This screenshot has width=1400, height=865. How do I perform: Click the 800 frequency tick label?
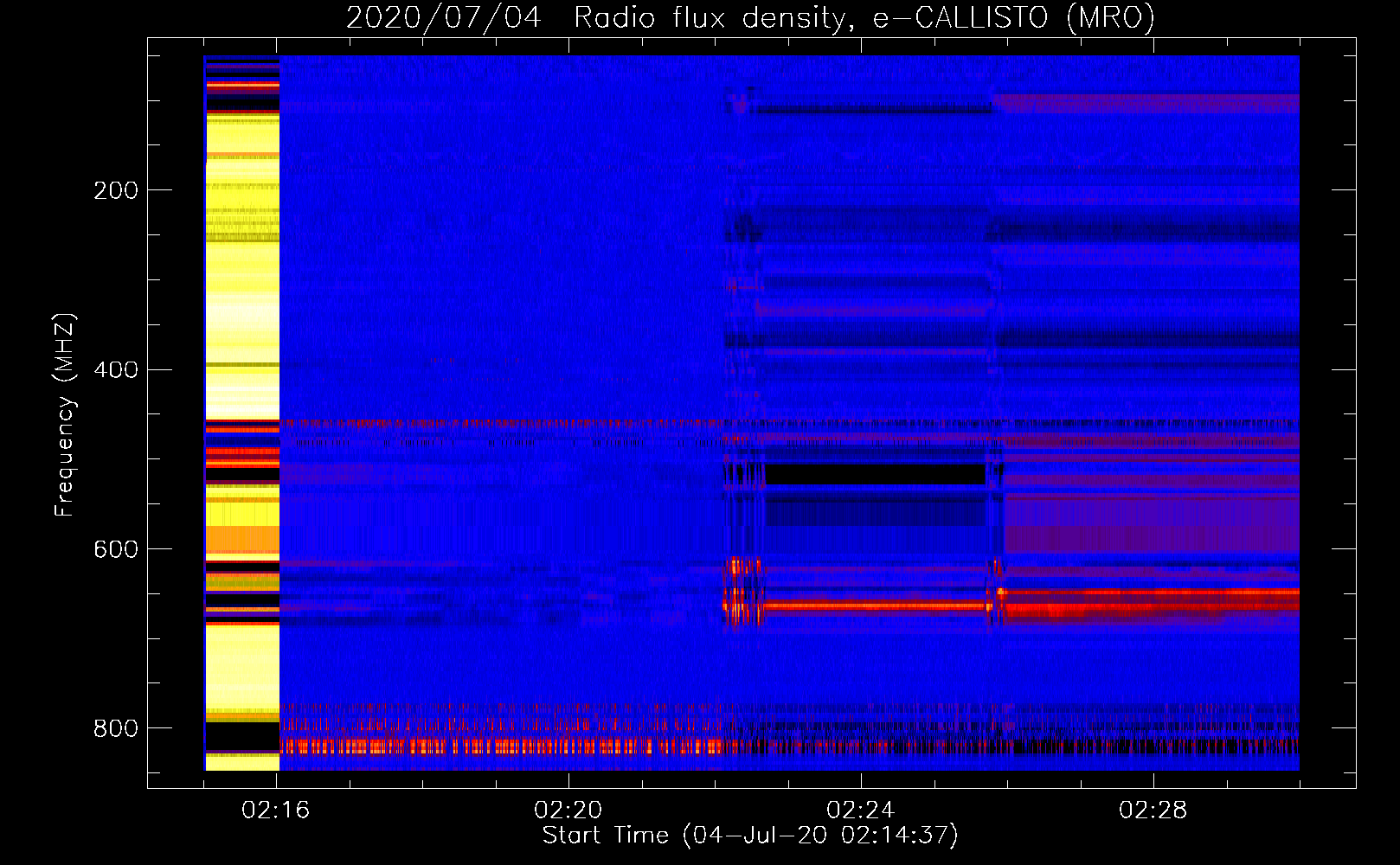116,728
